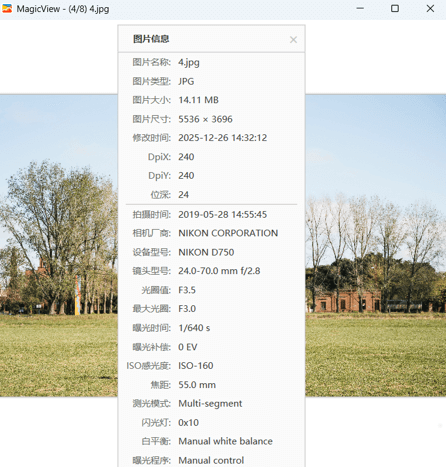
Task: Select exposure time 1/640 s
Action: tap(194, 328)
